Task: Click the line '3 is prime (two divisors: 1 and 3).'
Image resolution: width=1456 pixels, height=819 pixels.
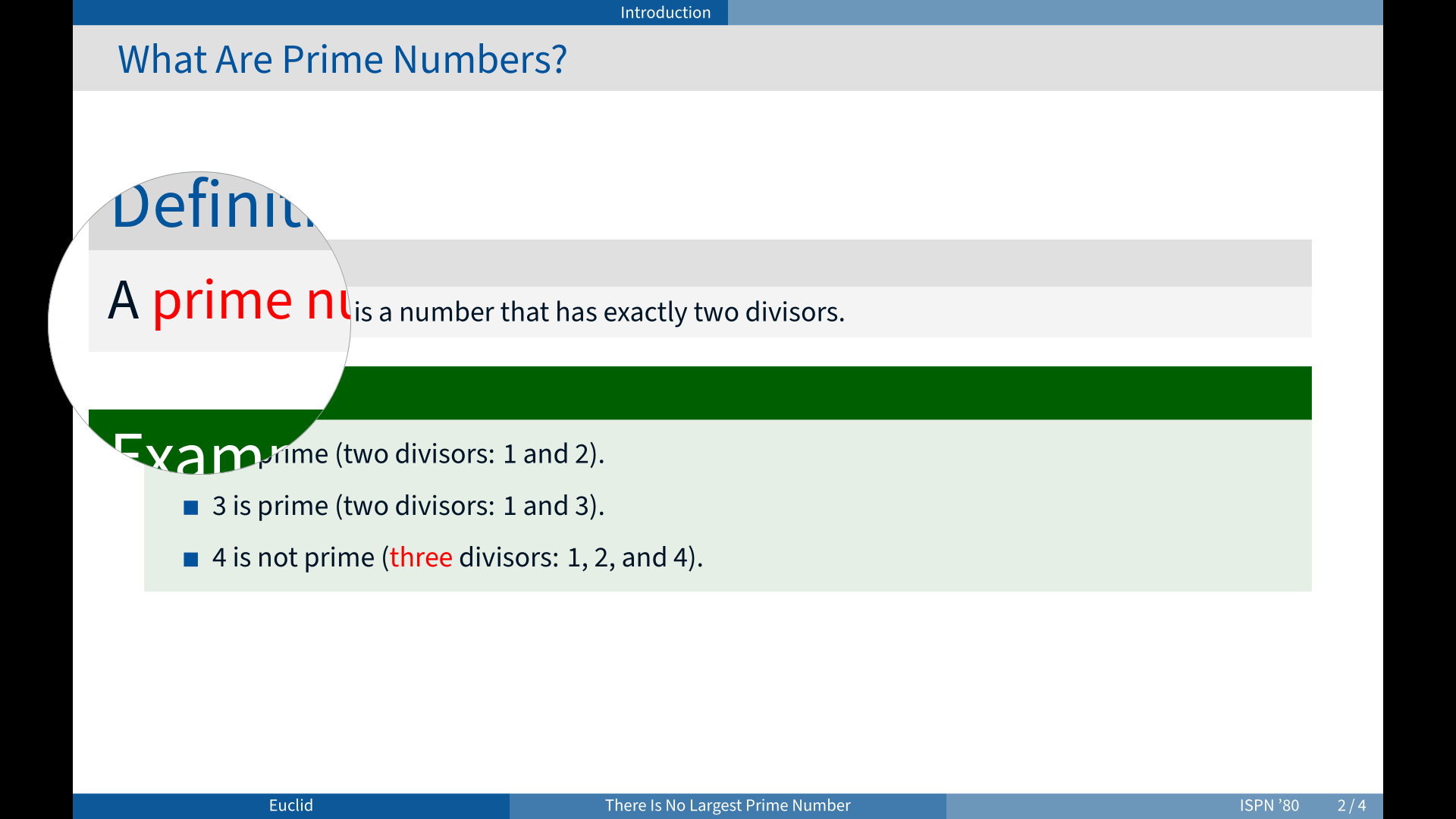Action: [408, 506]
